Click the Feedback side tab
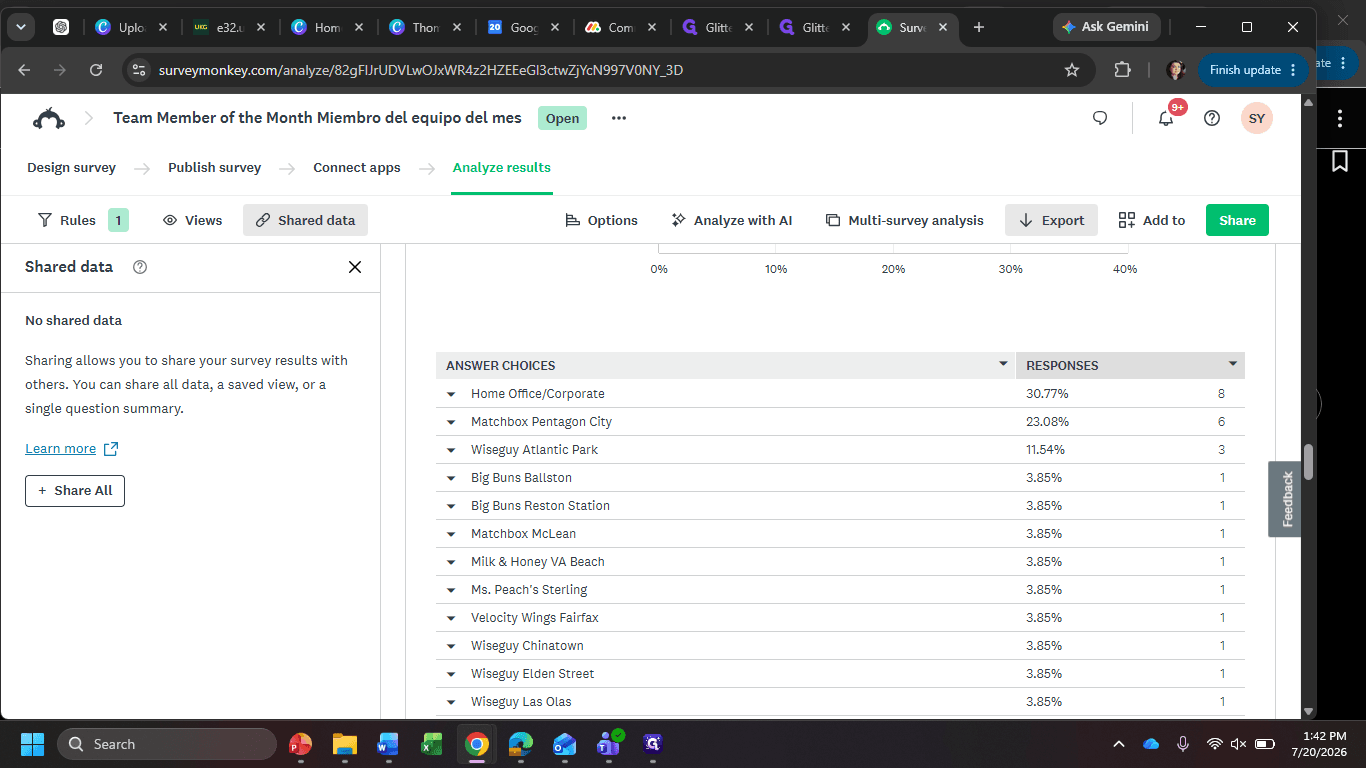 1285,499
